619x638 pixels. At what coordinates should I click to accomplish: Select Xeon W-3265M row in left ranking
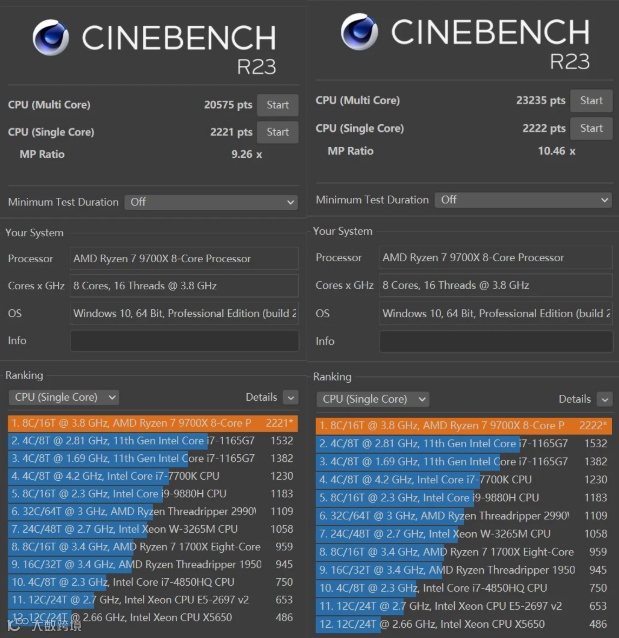(153, 529)
